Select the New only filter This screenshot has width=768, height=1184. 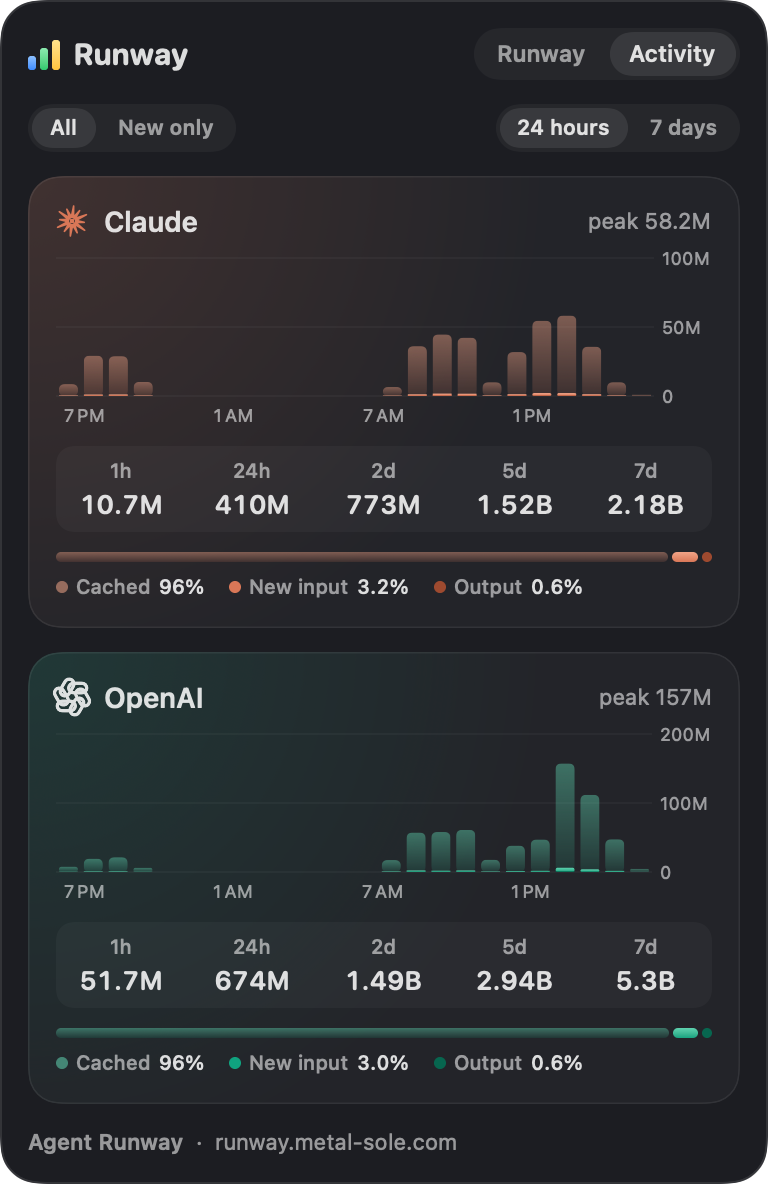click(165, 128)
